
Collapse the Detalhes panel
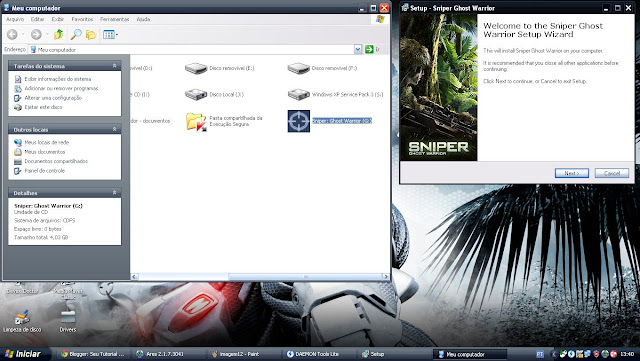pos(115,193)
